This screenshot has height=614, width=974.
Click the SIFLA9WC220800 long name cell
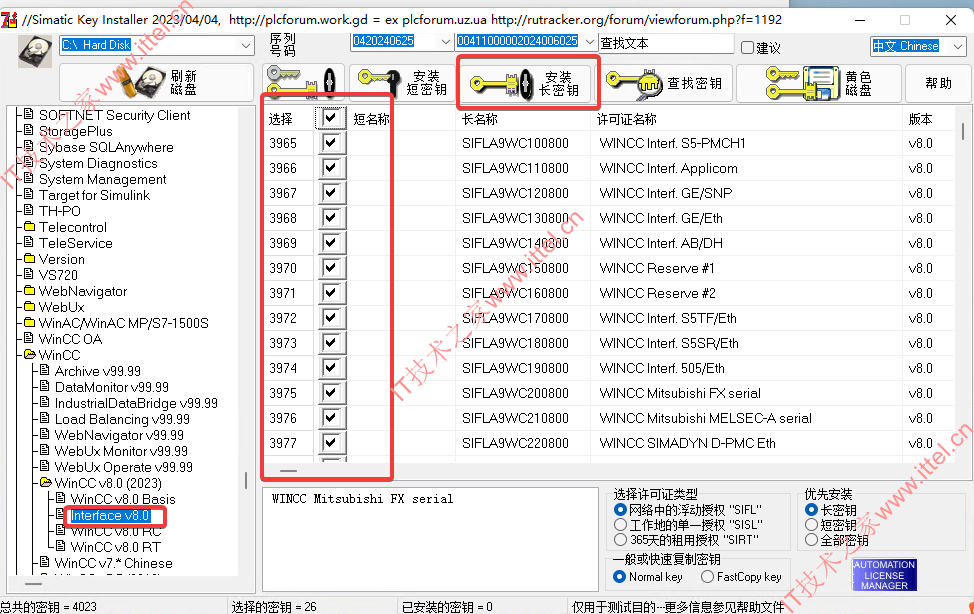coord(515,443)
